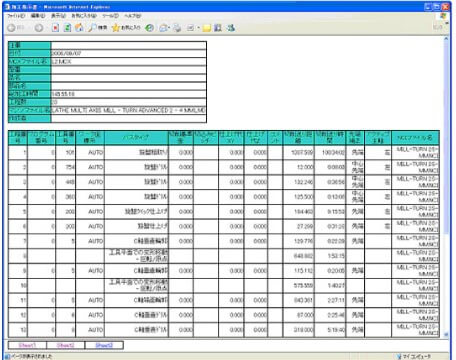The image size is (456, 360).
Task: Click the status bar page icon
Action: click(7, 356)
